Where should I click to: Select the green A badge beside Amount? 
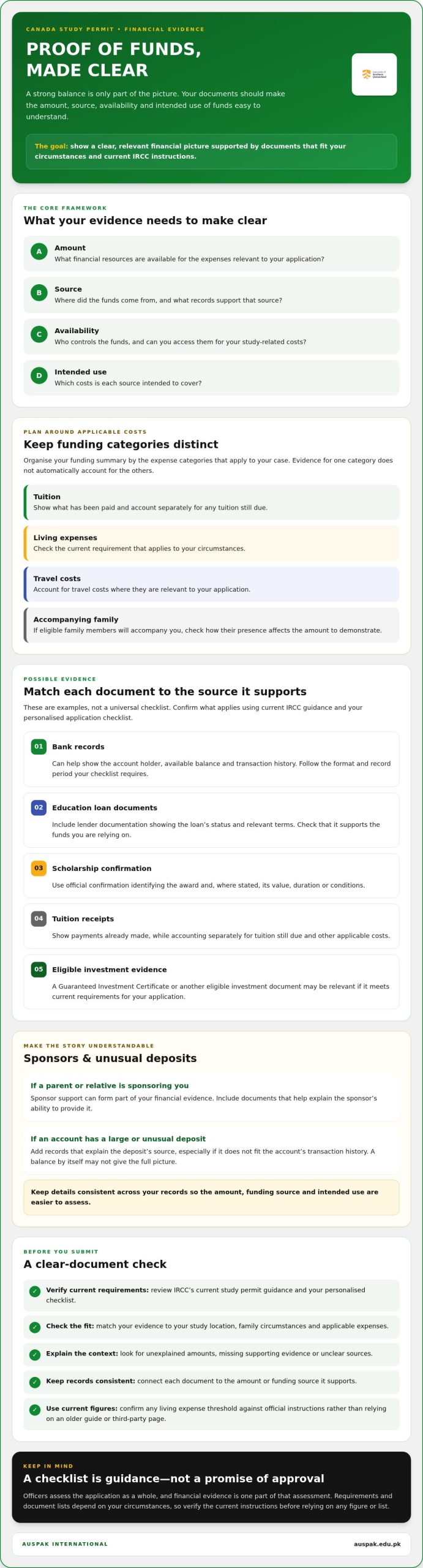pyautogui.click(x=39, y=251)
